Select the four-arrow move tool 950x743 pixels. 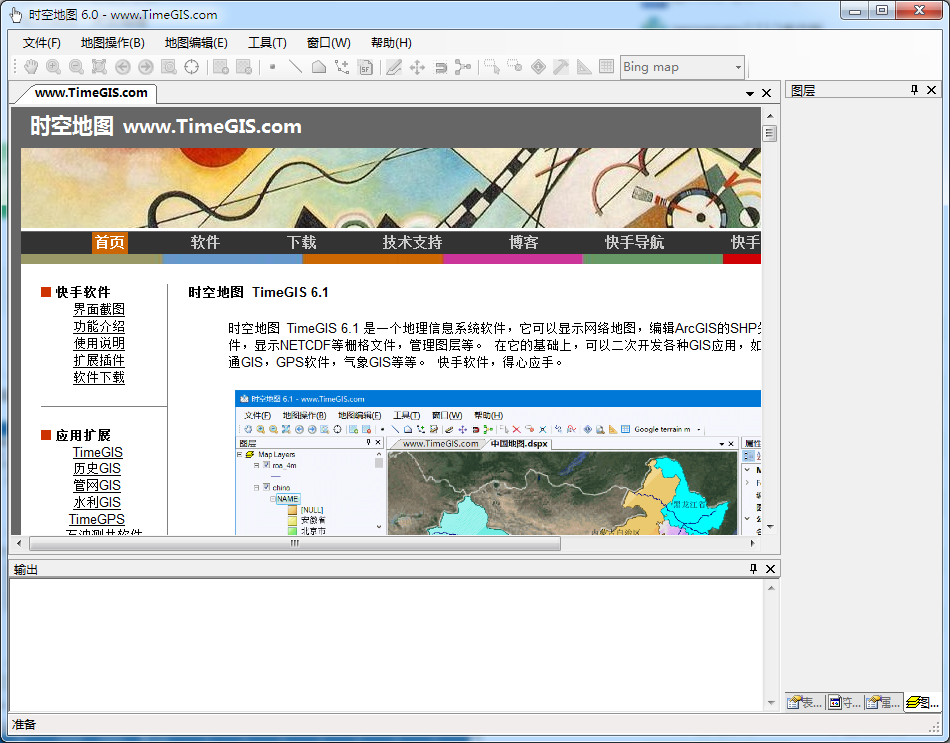tap(417, 67)
